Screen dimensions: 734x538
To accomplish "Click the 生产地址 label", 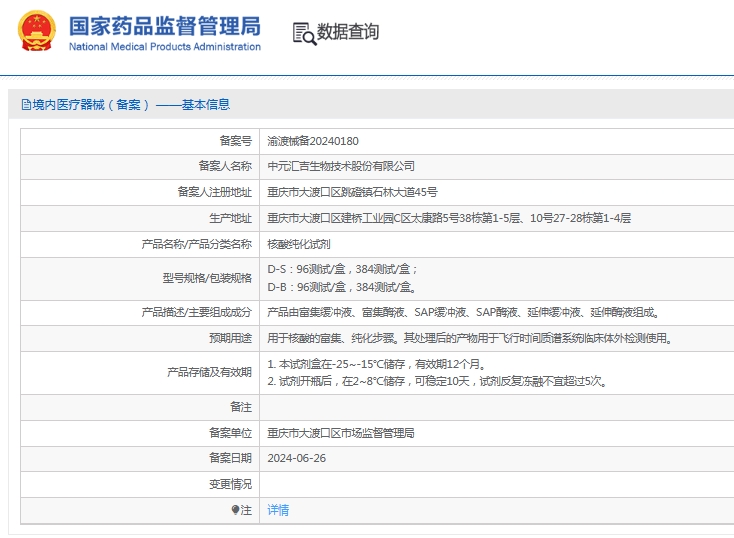I will click(x=231, y=218).
